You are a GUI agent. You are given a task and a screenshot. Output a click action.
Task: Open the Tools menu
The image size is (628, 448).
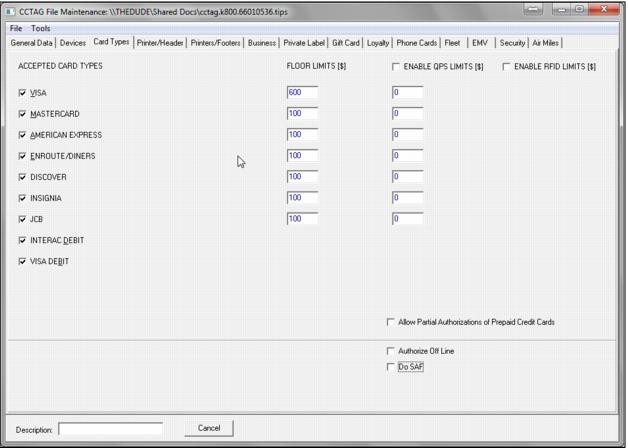coord(40,28)
